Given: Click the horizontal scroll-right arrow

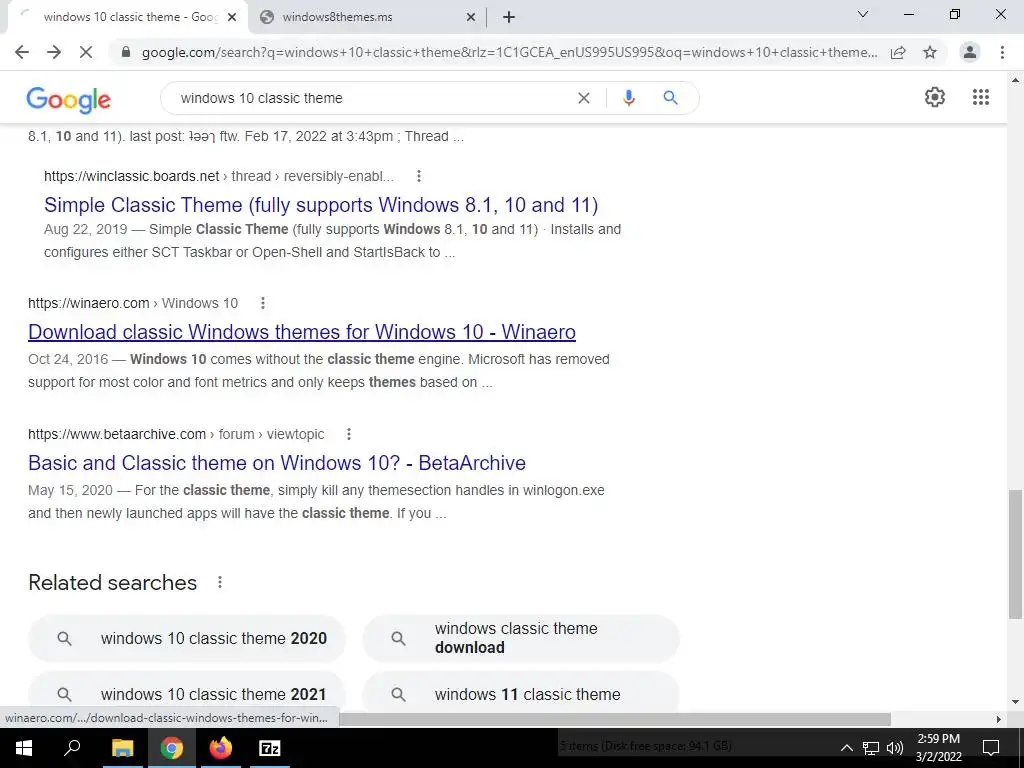Looking at the screenshot, I should click(x=998, y=719).
